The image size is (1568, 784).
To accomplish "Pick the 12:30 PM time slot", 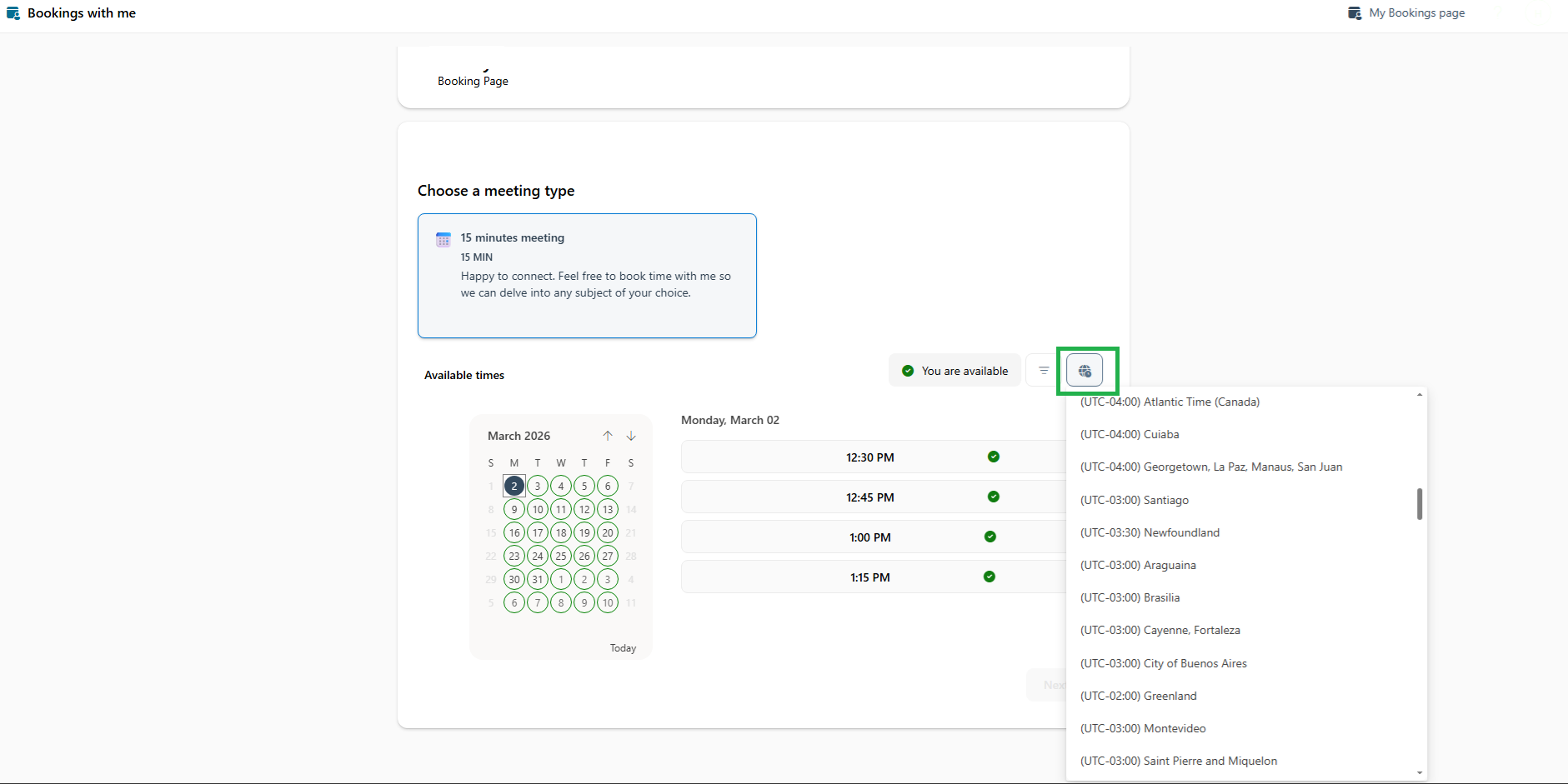I will [874, 457].
